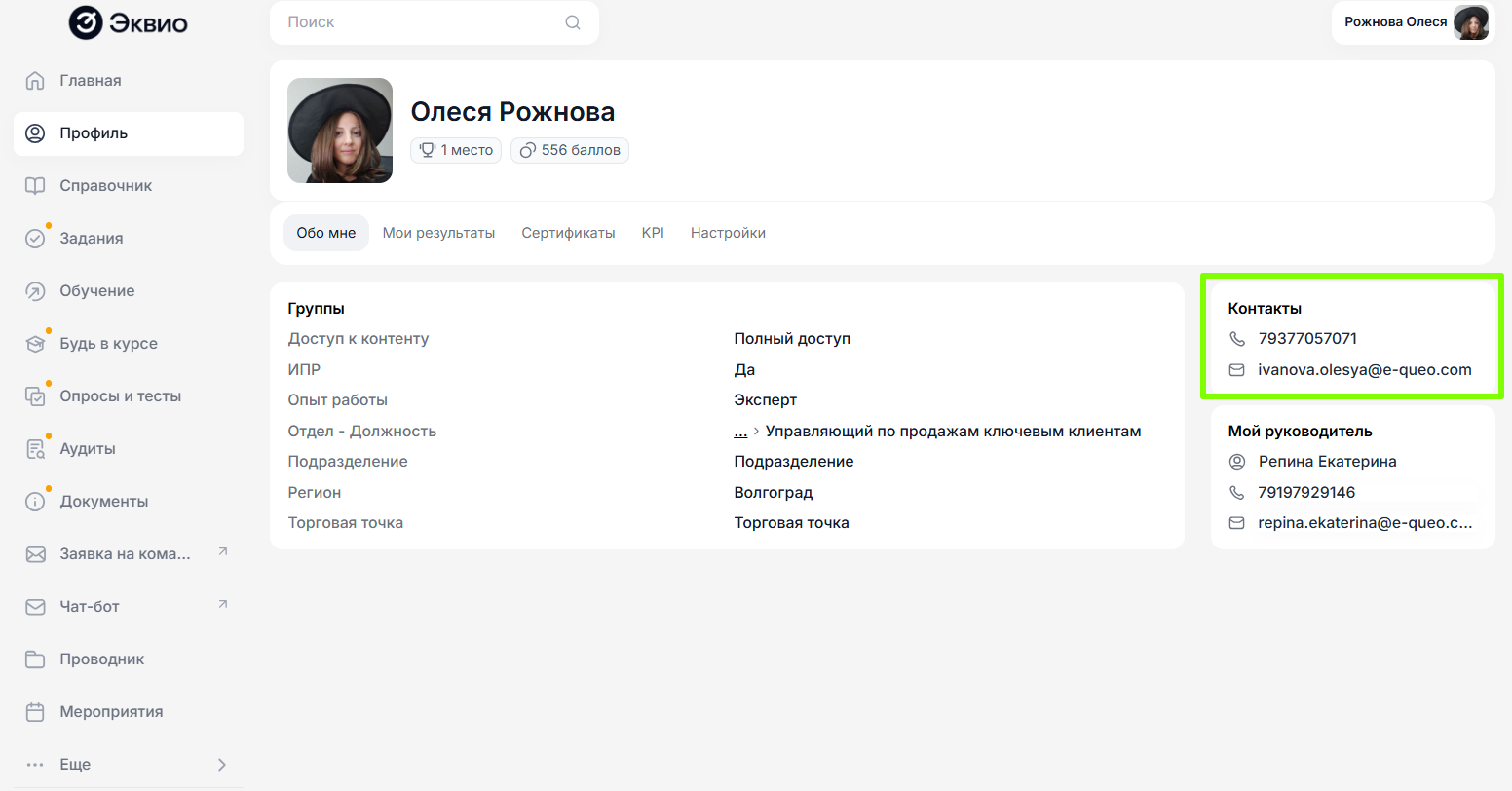1512x791 pixels.
Task: Expand the Еще menu chevron
Action: coord(222,765)
